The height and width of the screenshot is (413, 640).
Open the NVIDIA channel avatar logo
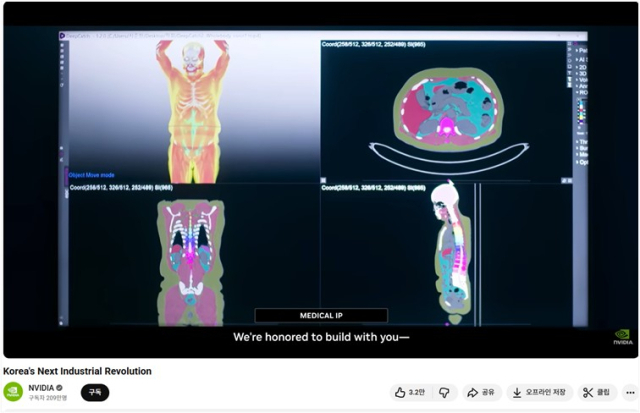tap(13, 392)
